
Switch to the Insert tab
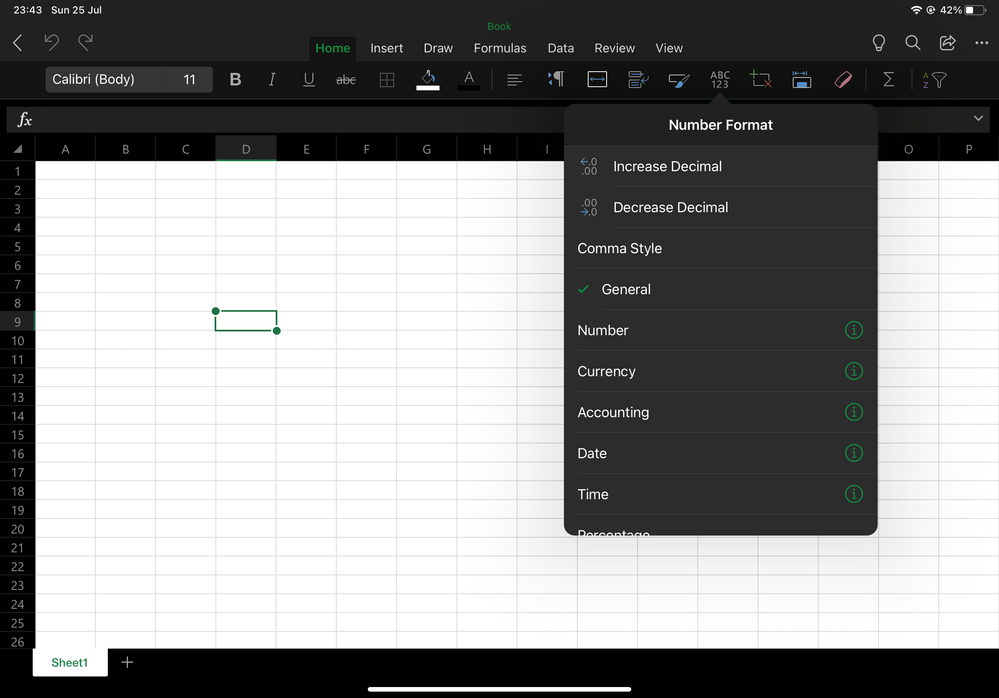coord(387,48)
